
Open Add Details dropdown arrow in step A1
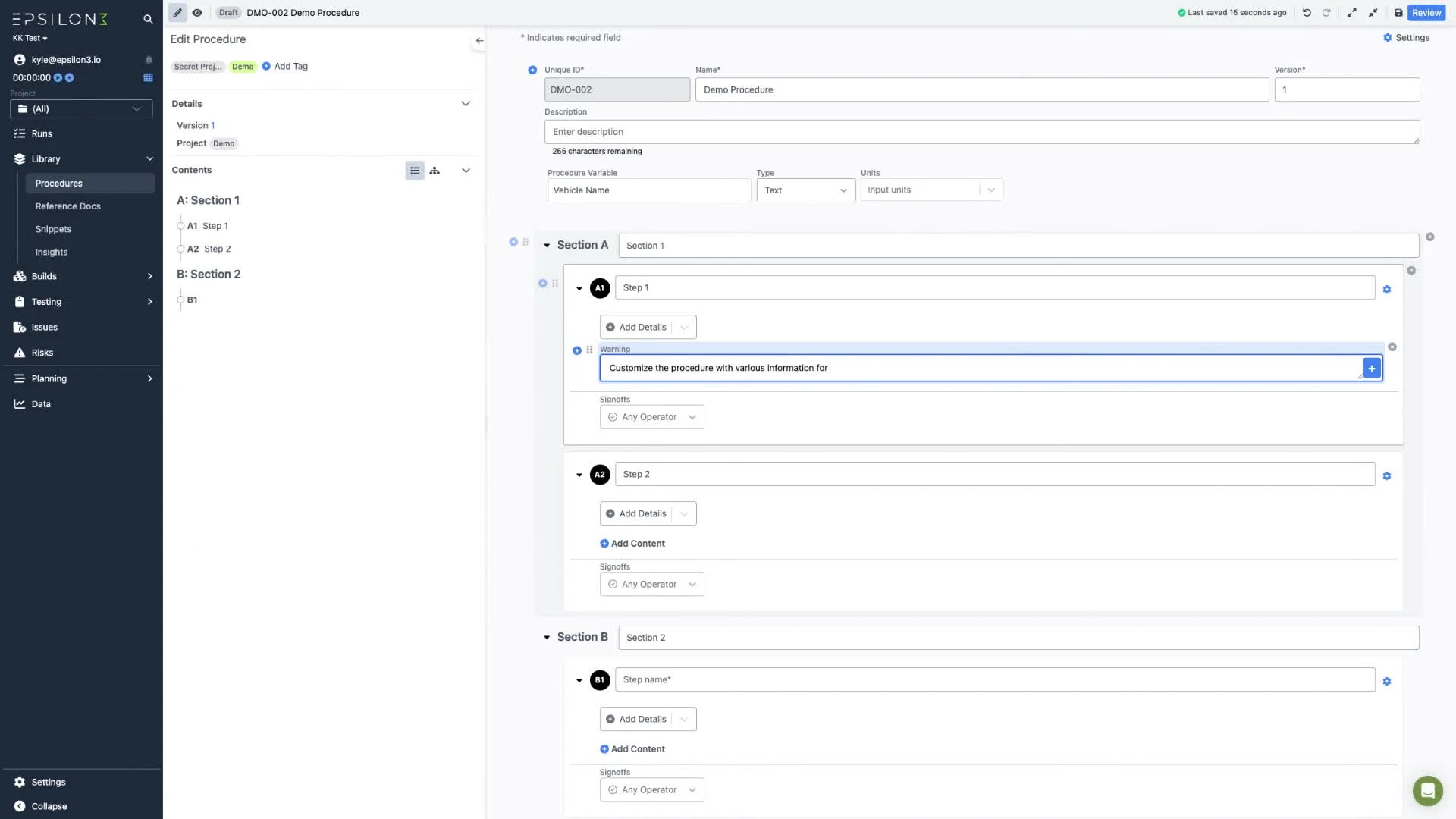coord(684,328)
